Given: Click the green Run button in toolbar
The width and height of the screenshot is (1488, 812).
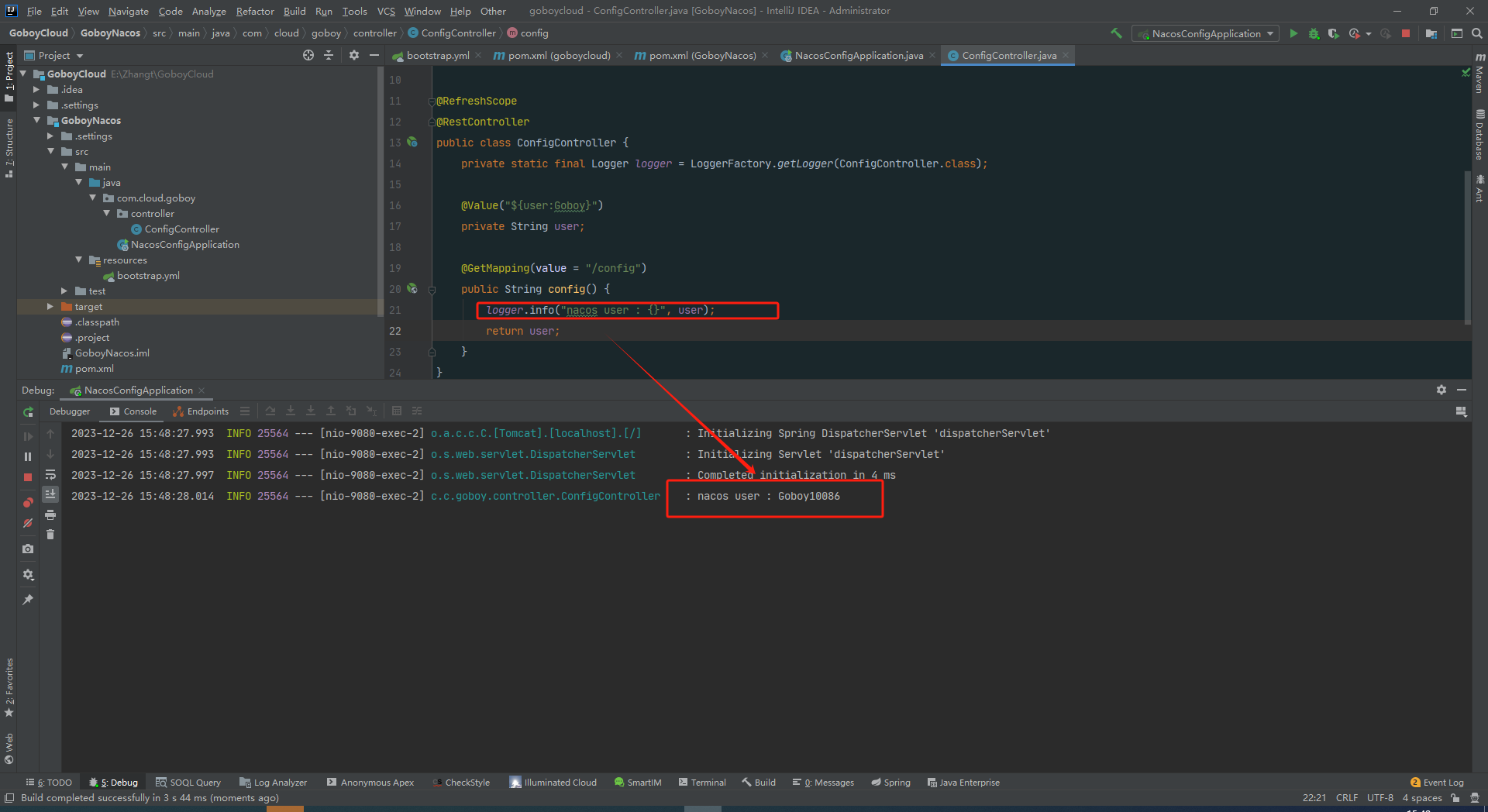Looking at the screenshot, I should point(1293,33).
